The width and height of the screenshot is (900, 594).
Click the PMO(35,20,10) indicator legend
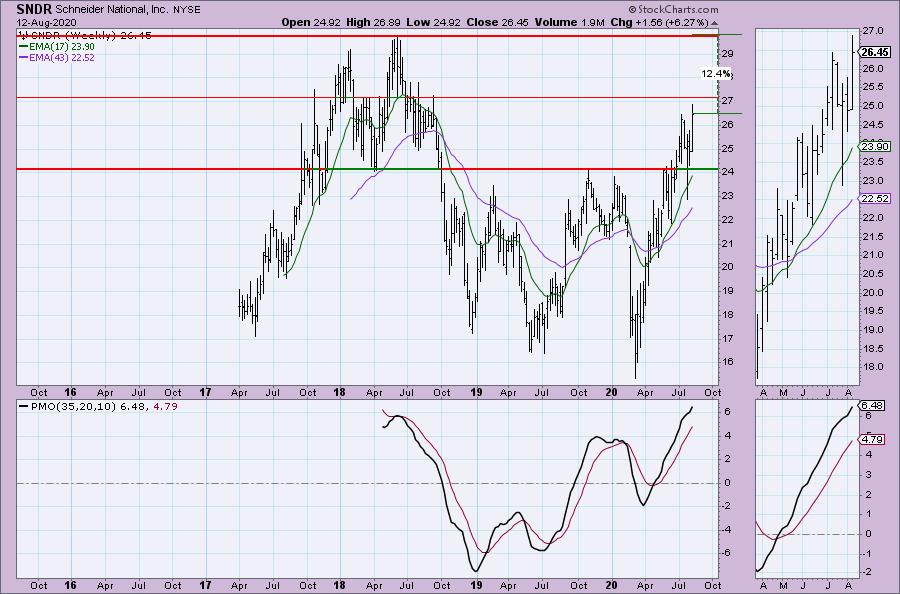click(x=98, y=406)
